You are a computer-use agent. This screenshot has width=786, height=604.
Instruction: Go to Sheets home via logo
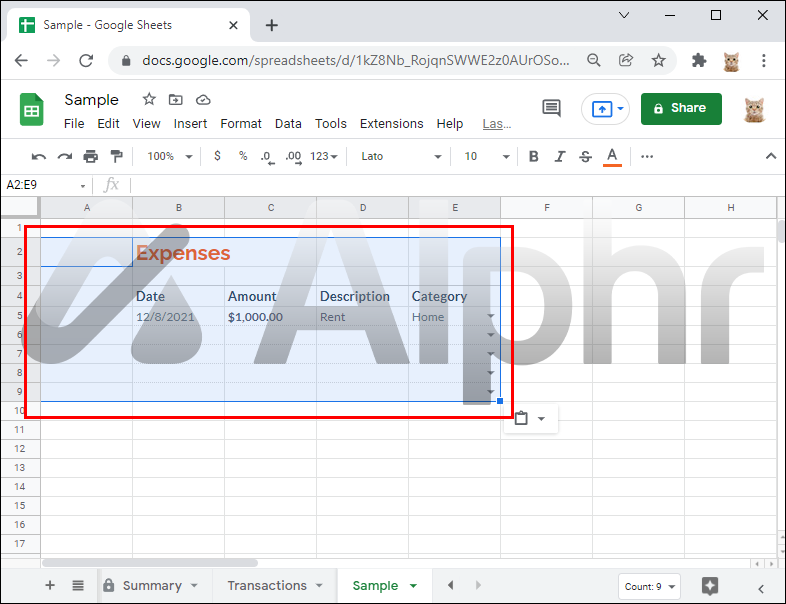[x=32, y=109]
